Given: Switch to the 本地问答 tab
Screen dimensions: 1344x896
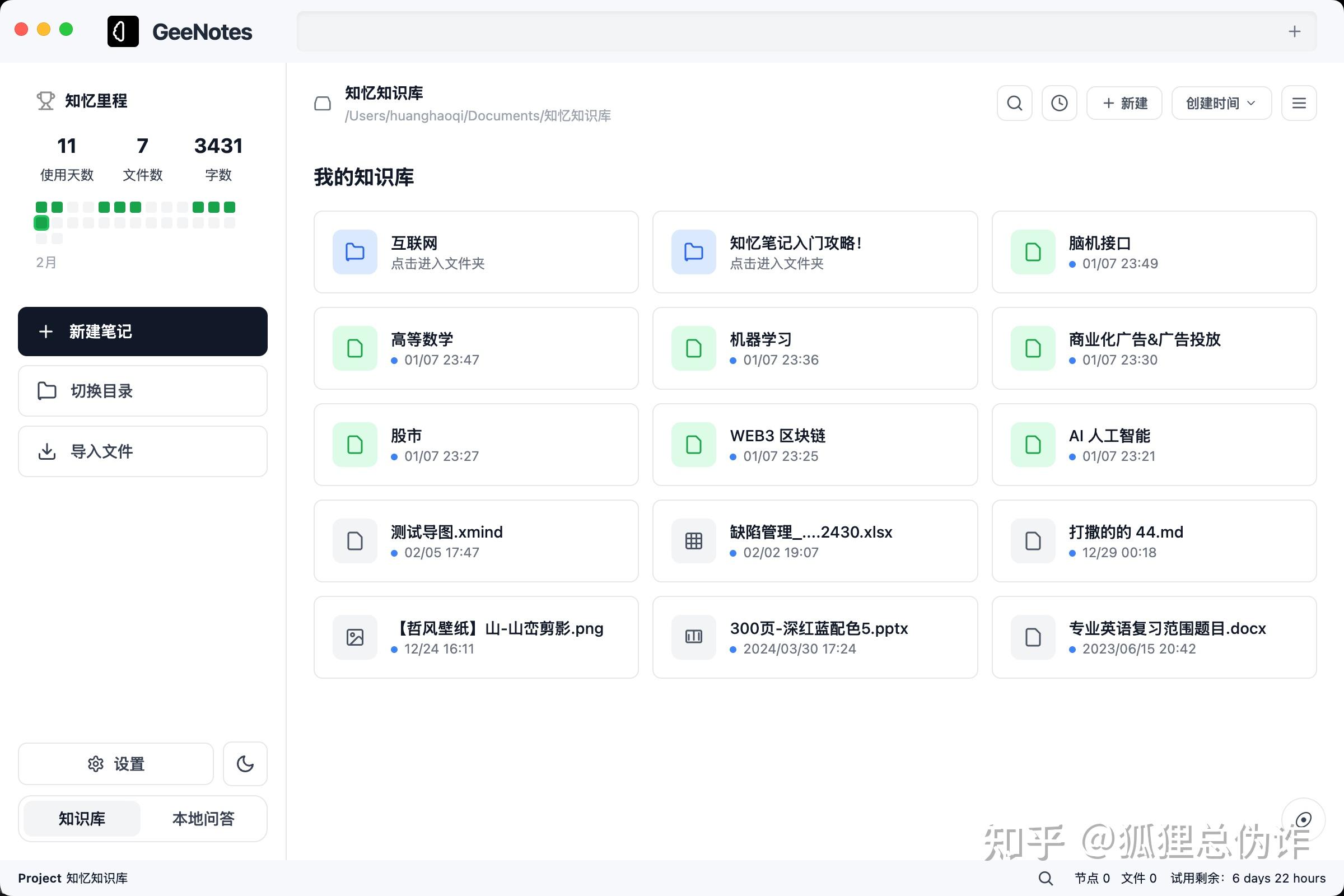Looking at the screenshot, I should click(x=203, y=819).
